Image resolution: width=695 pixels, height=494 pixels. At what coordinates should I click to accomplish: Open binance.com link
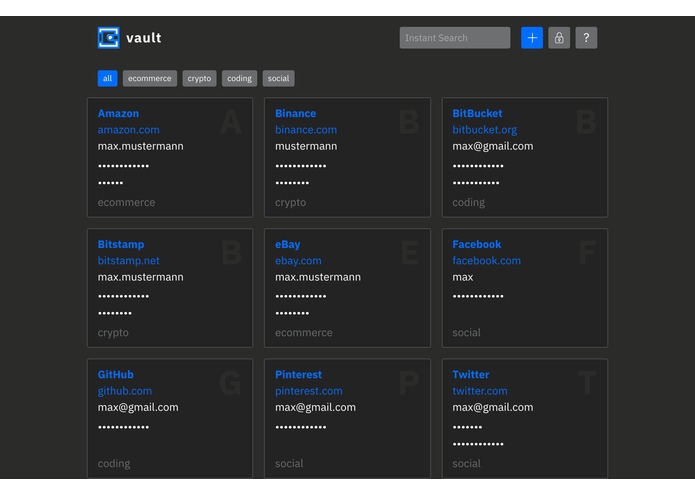(x=306, y=130)
